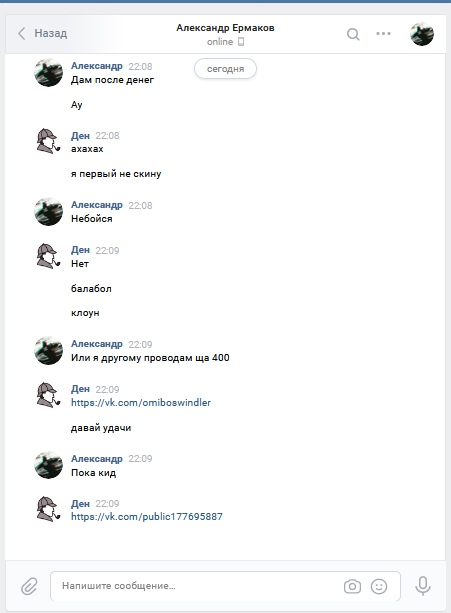Click the paperclip attachment icon
The height and width of the screenshot is (613, 451).
[29, 586]
